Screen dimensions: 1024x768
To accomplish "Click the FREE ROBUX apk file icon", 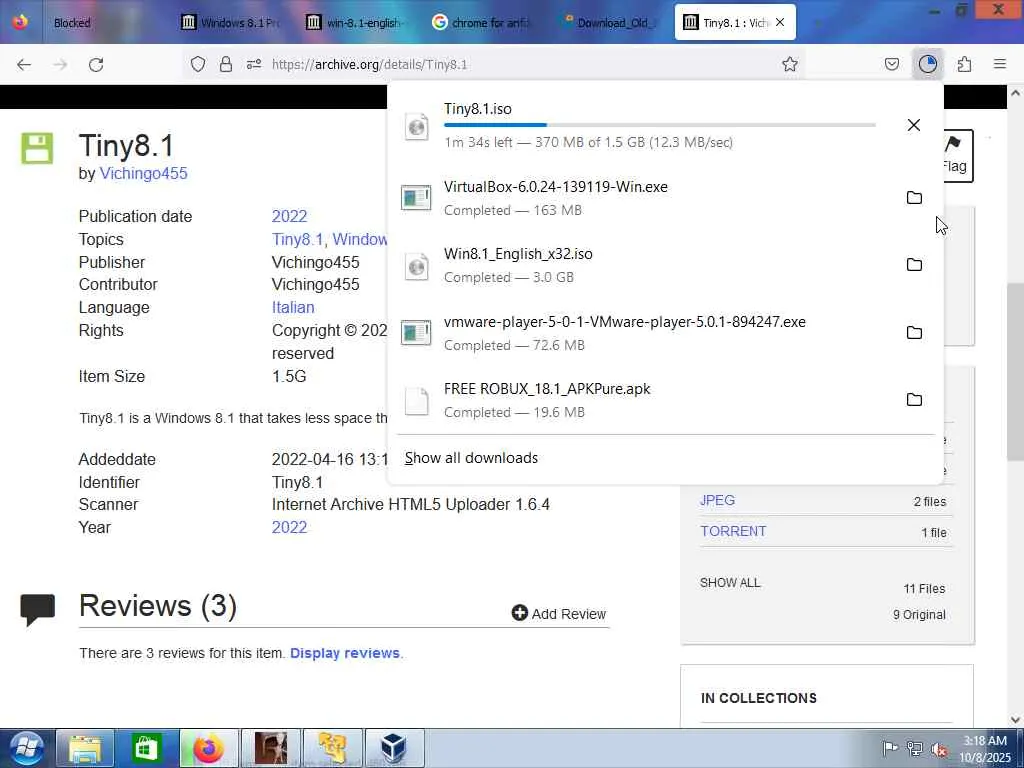I will pos(416,401).
